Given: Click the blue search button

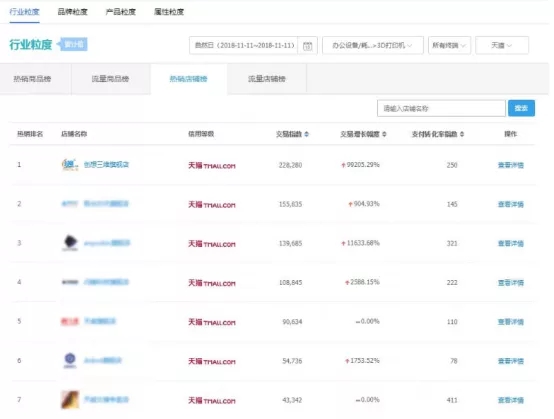Looking at the screenshot, I should (521, 108).
